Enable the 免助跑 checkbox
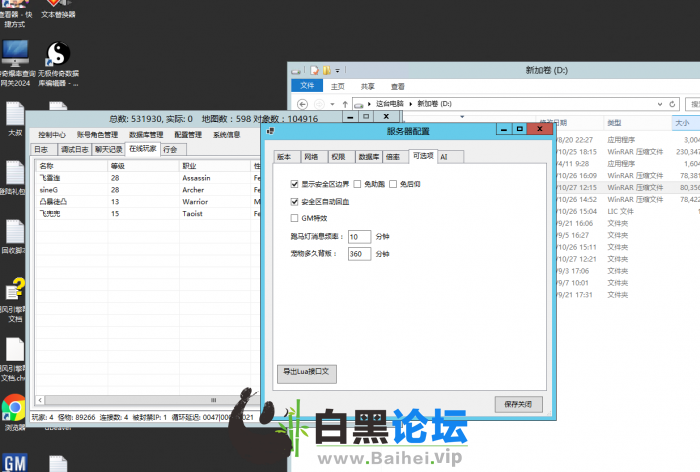The width and height of the screenshot is (700, 472). pyautogui.click(x=357, y=185)
